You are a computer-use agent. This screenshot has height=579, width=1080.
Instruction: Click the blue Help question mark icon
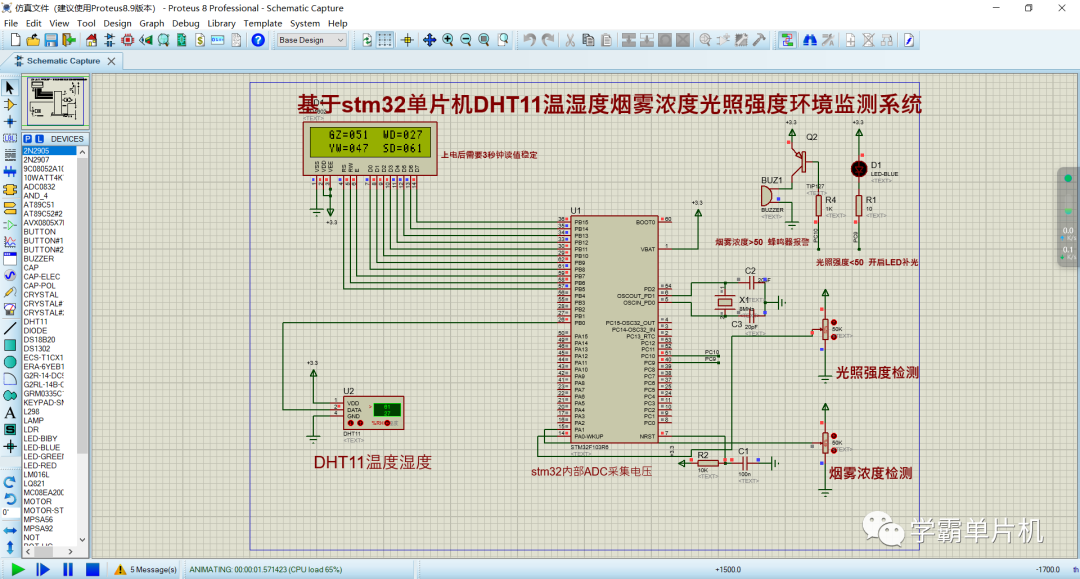pyautogui.click(x=258, y=40)
